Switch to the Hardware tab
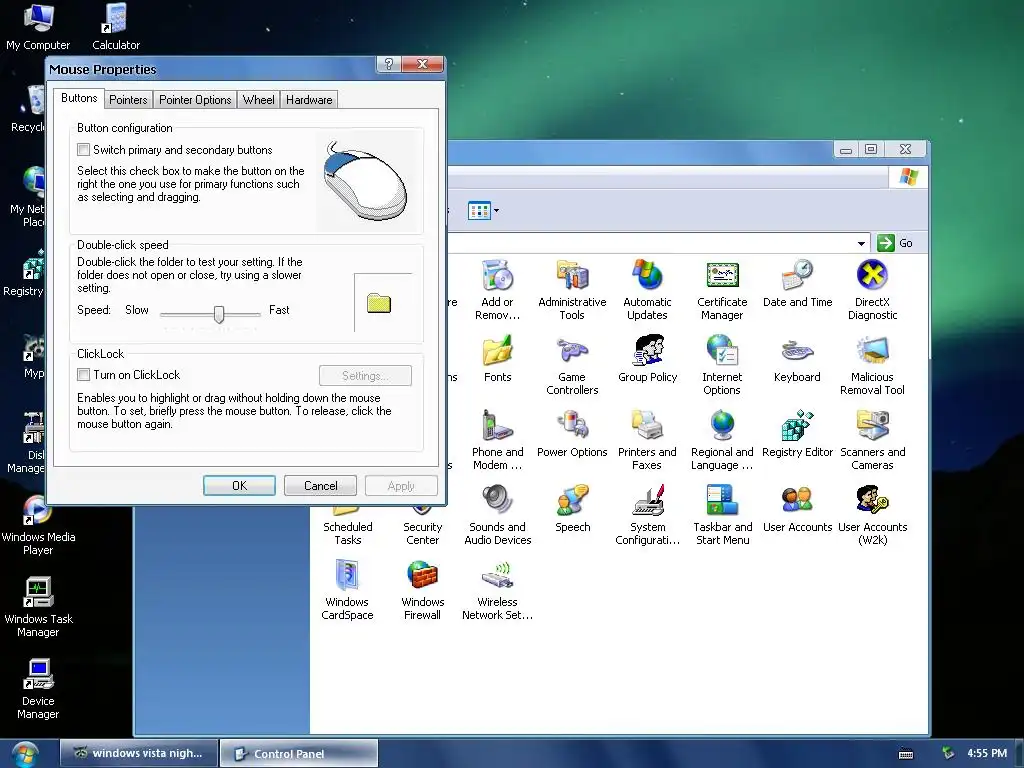The height and width of the screenshot is (768, 1024). 310,99
